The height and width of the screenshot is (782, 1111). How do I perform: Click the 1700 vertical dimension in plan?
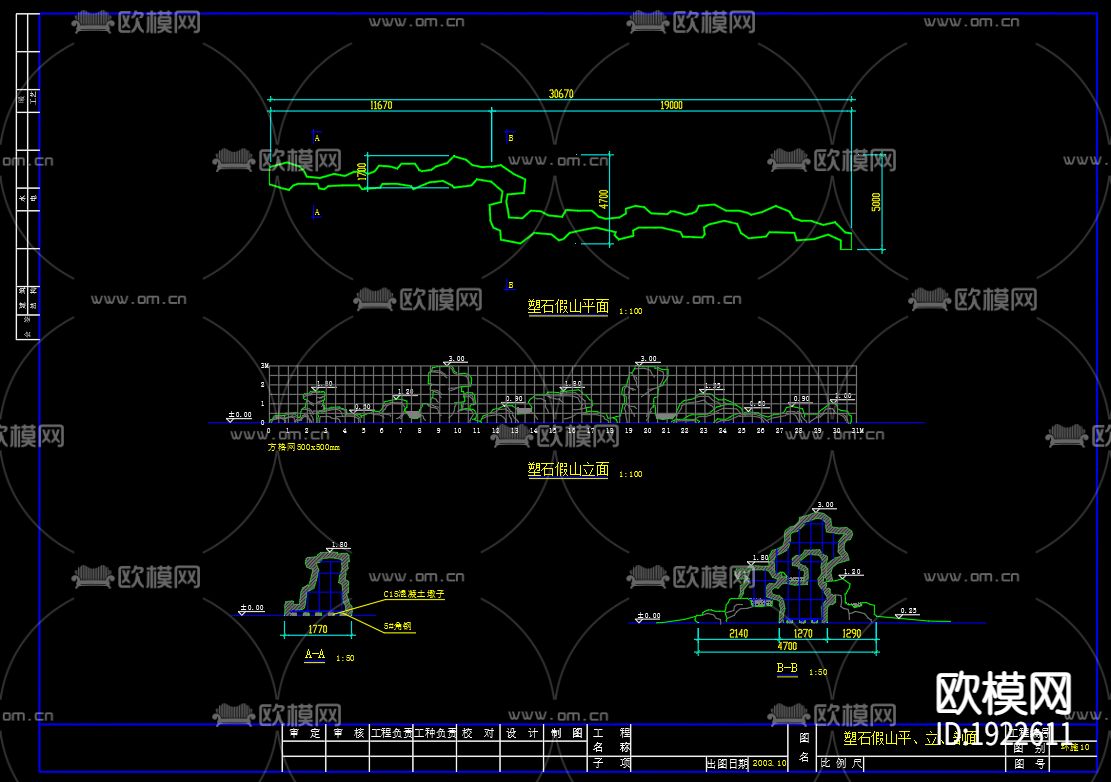click(362, 171)
